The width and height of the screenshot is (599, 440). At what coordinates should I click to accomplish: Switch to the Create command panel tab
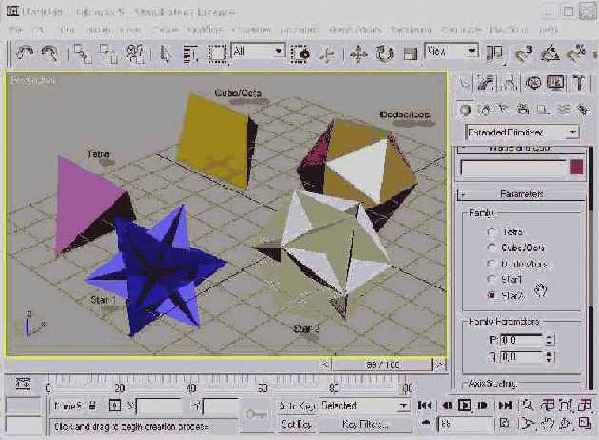pos(465,82)
